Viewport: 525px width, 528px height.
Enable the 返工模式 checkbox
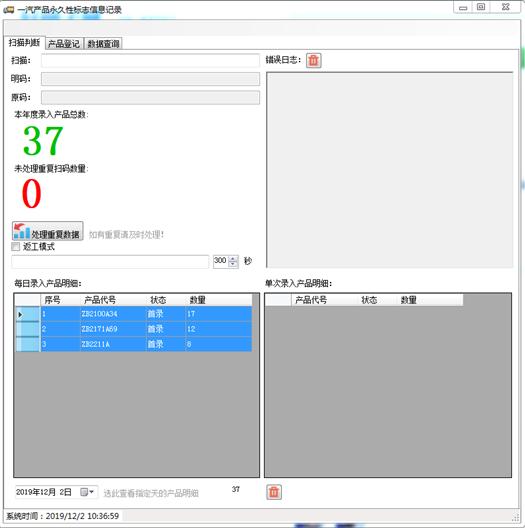(15, 246)
